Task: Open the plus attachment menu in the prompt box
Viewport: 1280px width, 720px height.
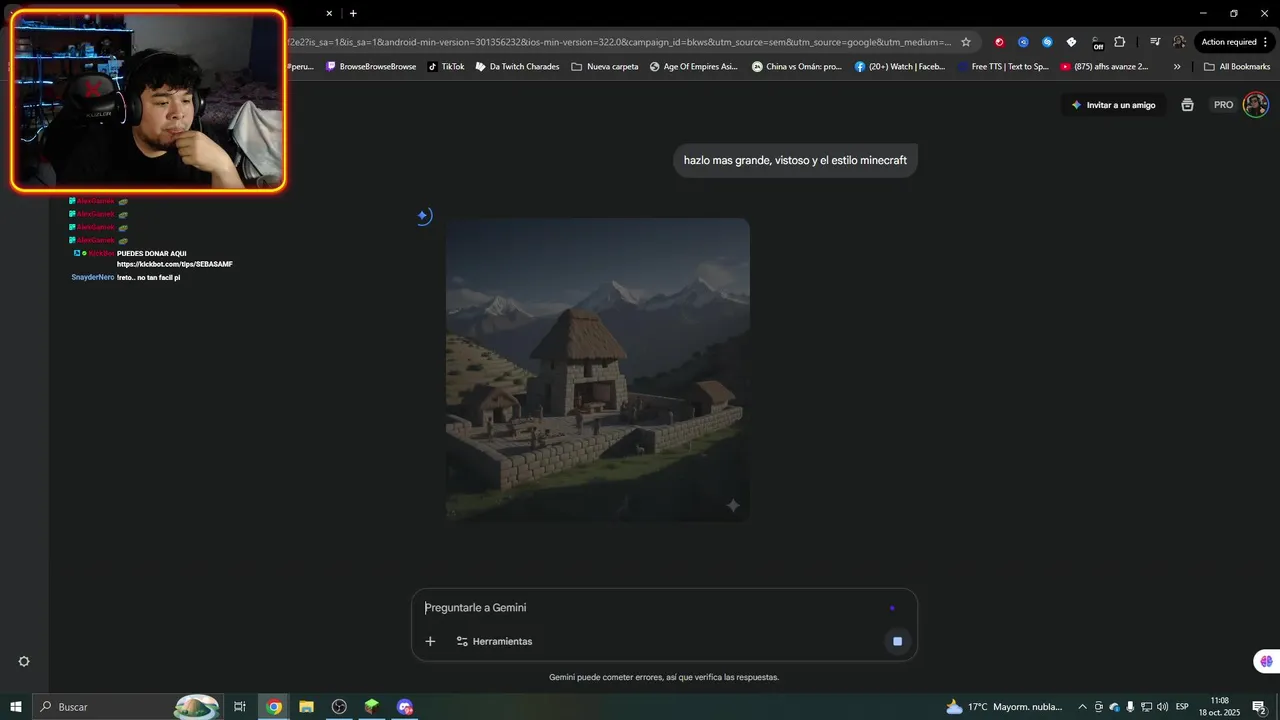Action: click(430, 641)
